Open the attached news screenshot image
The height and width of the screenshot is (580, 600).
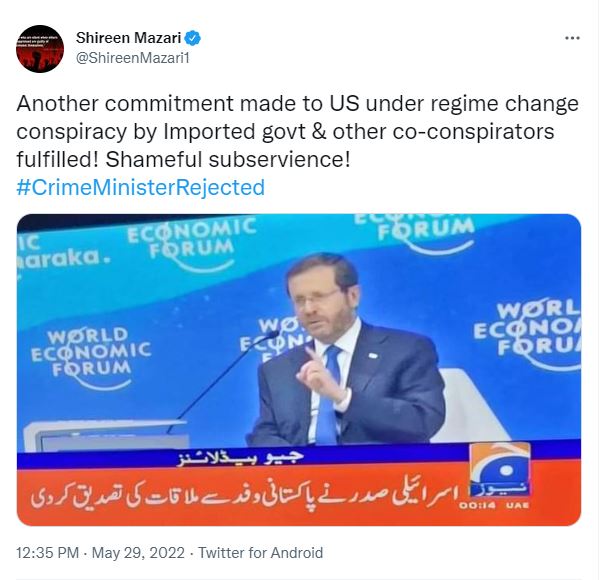(x=299, y=370)
